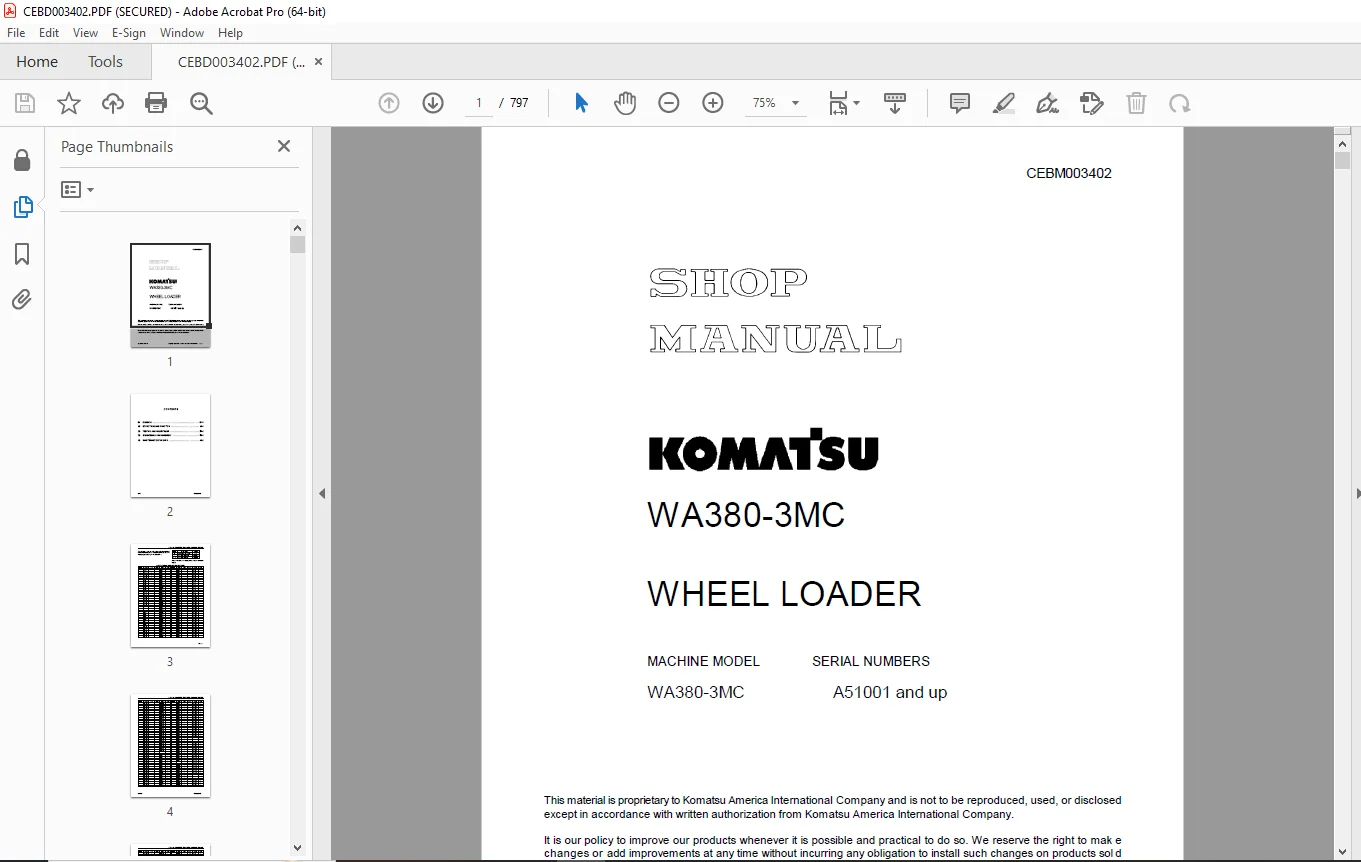Select the CEBD003402.PDF document tab
Image resolution: width=1361 pixels, height=862 pixels.
click(241, 62)
